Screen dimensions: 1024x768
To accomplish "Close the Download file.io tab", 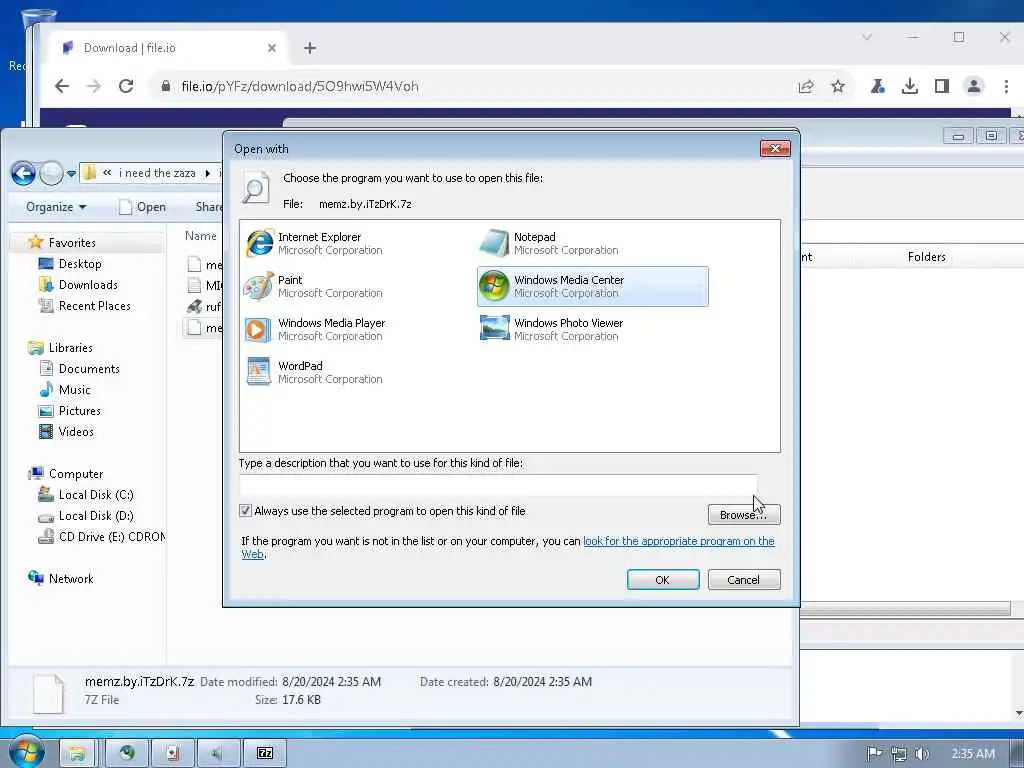I will (x=272, y=48).
